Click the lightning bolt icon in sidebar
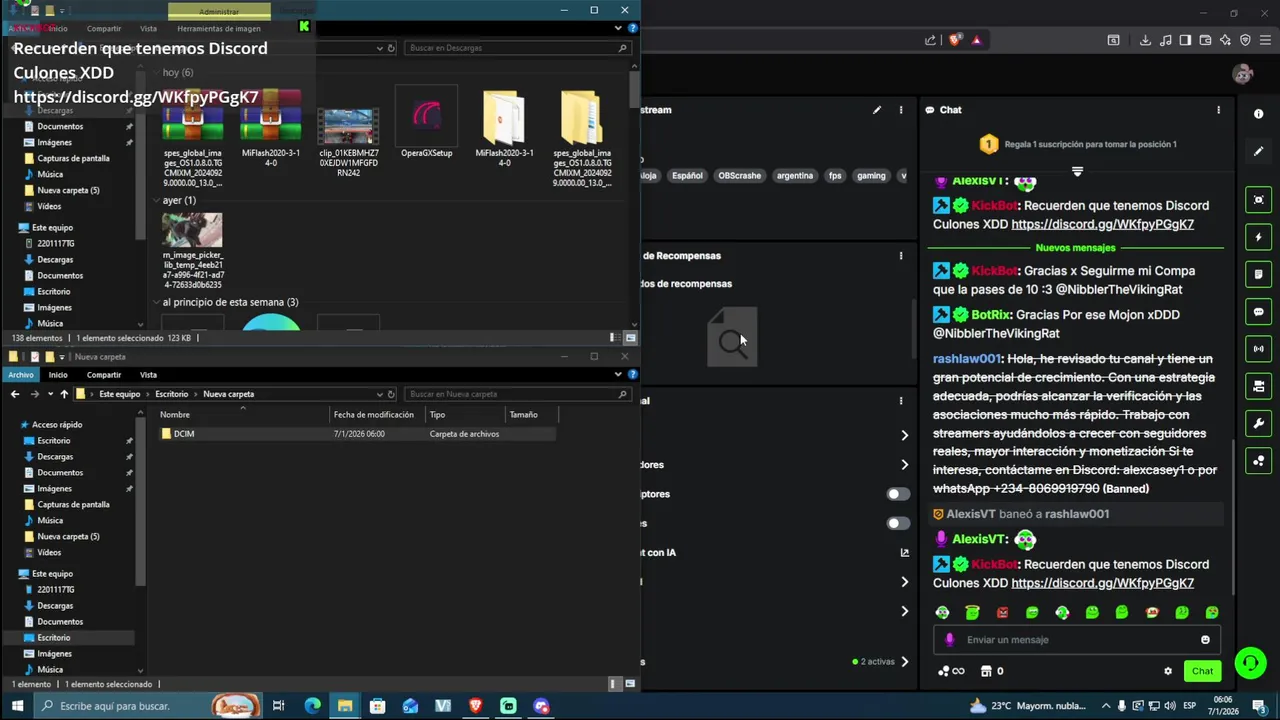1280x720 pixels. tap(1259, 237)
